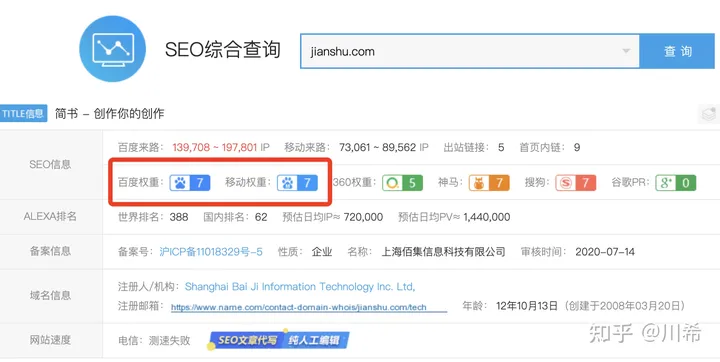
Task: Click domain age 12年10月13日 text
Action: (527, 305)
